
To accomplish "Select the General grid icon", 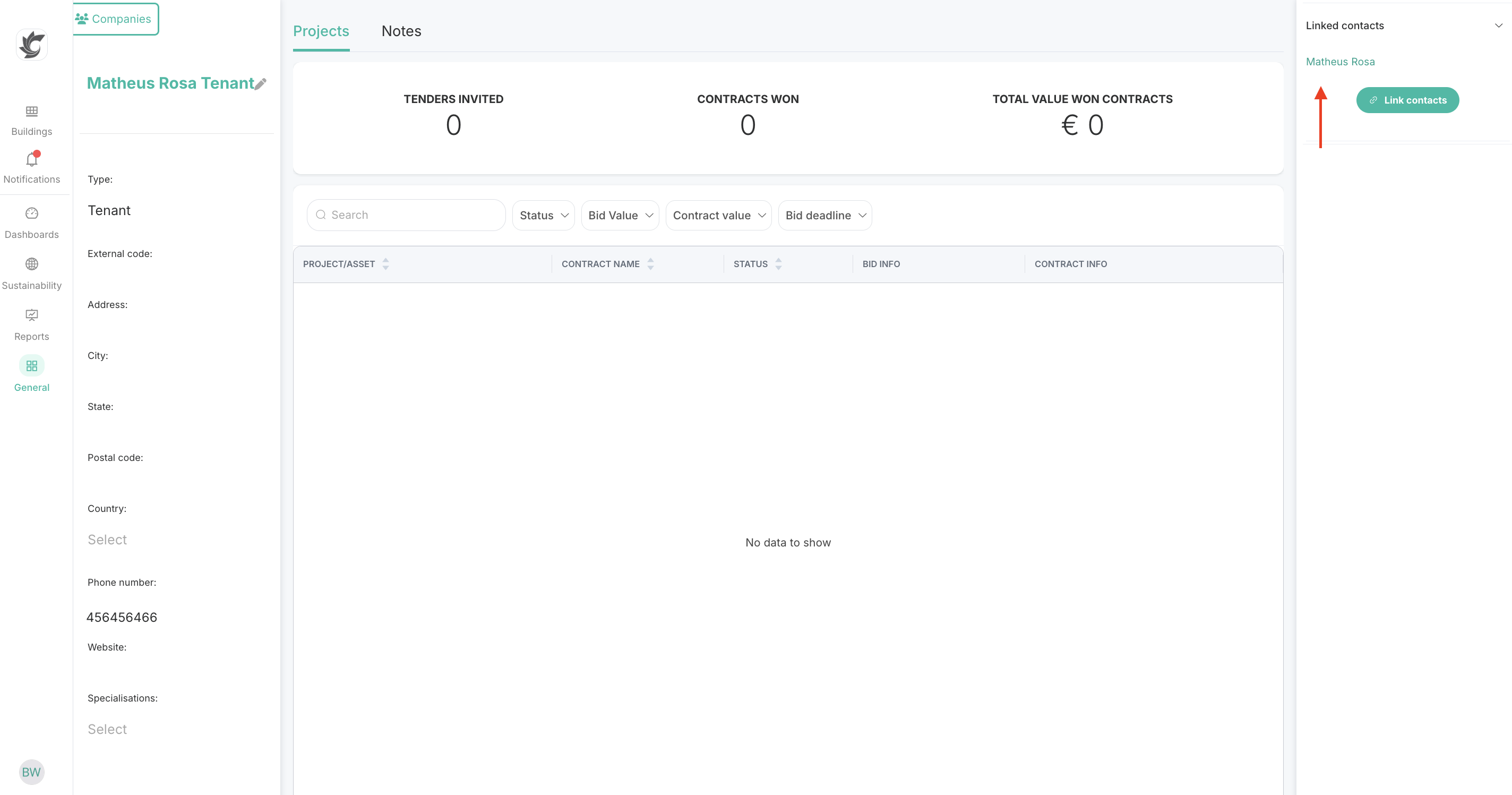I will [32, 366].
